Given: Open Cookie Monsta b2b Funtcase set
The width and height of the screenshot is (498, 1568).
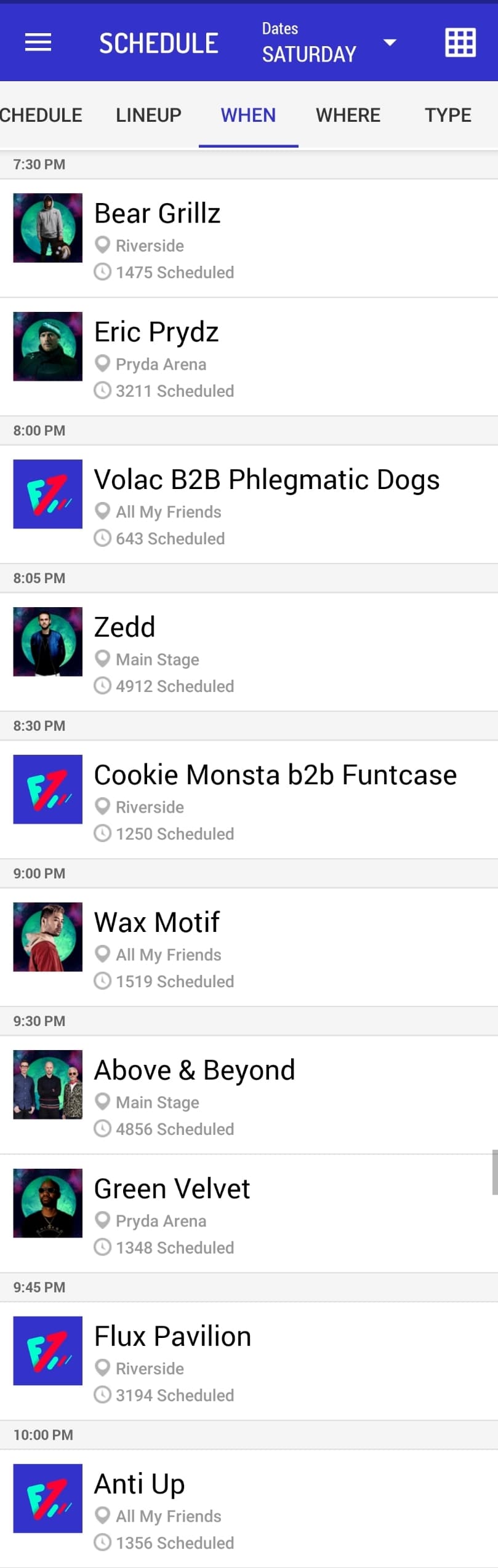Looking at the screenshot, I should (275, 775).
